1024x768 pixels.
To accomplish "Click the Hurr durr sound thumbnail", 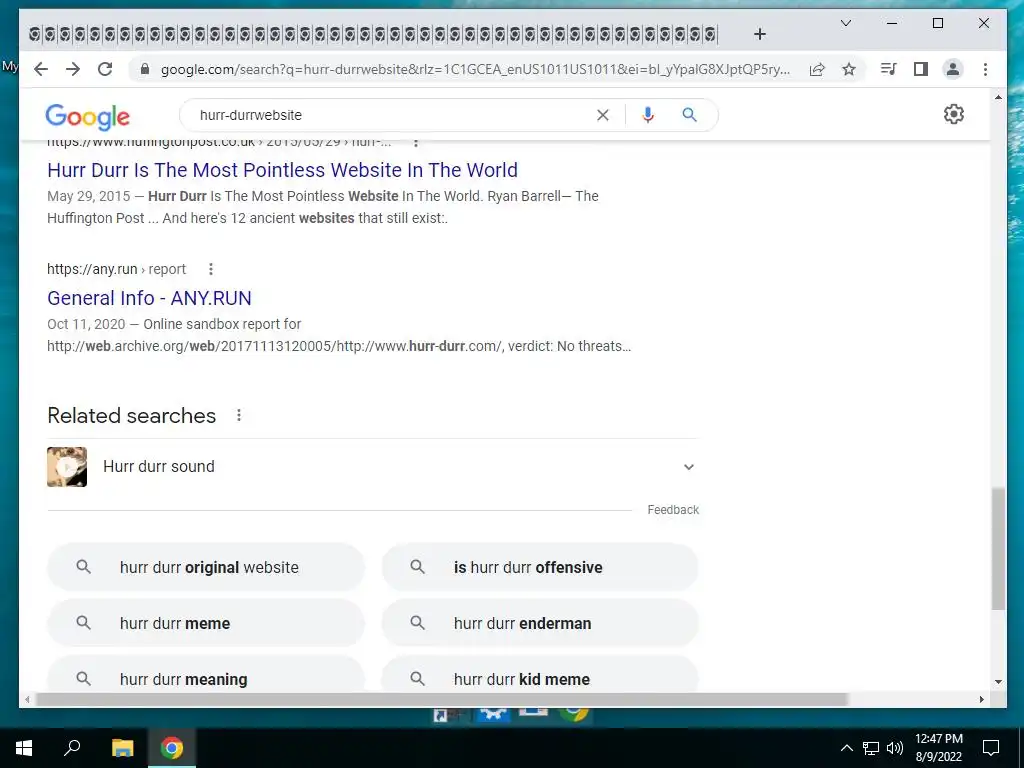I will pos(67,467).
